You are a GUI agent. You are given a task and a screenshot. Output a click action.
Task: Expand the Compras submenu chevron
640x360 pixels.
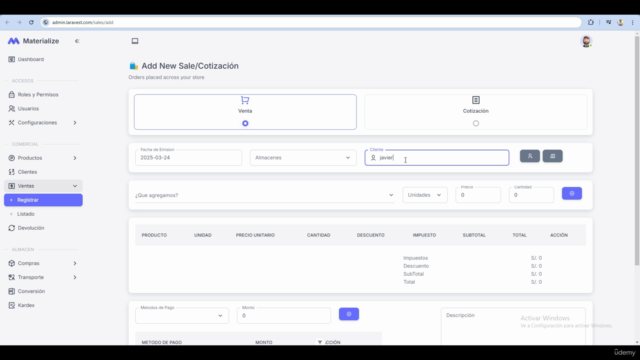[75, 263]
